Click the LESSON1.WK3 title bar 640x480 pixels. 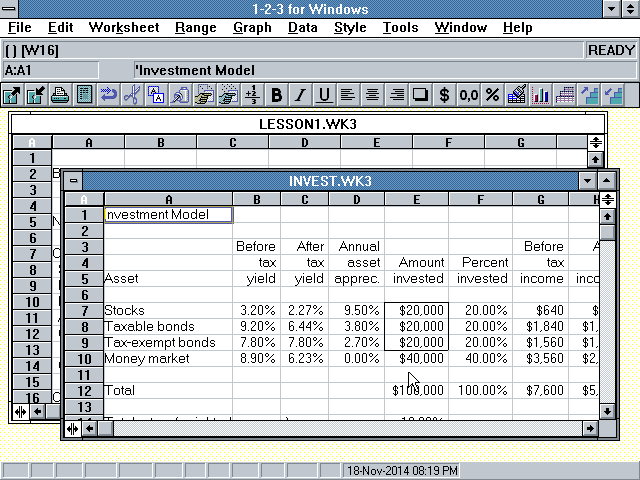308,124
